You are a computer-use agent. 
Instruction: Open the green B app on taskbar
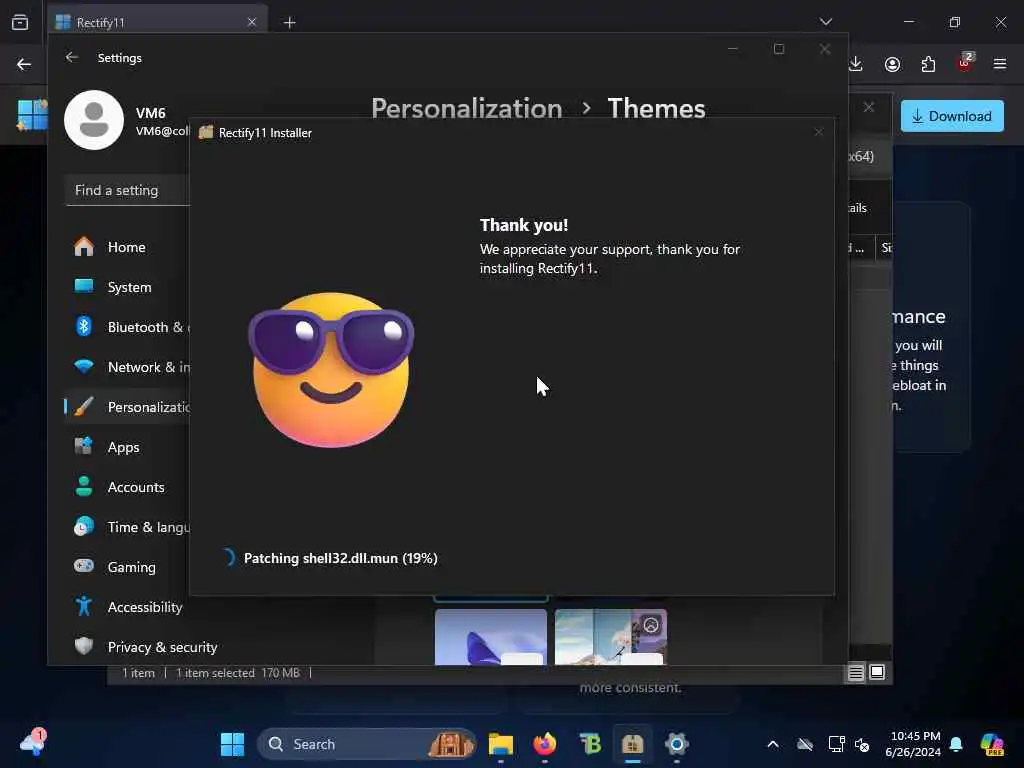click(589, 744)
